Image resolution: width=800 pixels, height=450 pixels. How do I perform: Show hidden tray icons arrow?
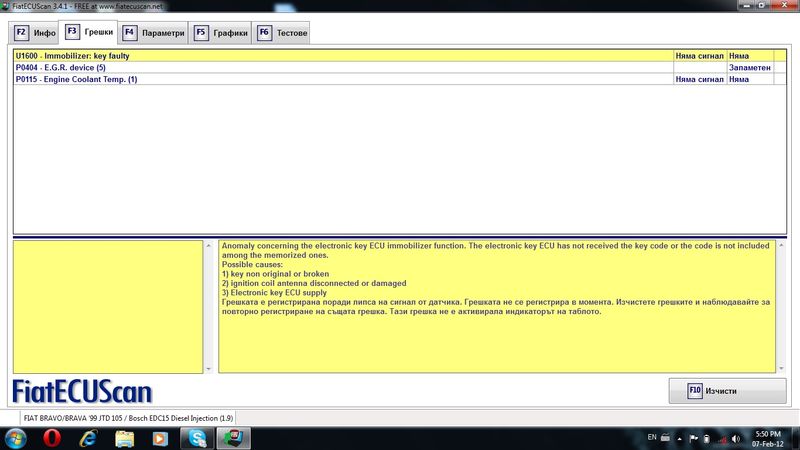pos(680,438)
